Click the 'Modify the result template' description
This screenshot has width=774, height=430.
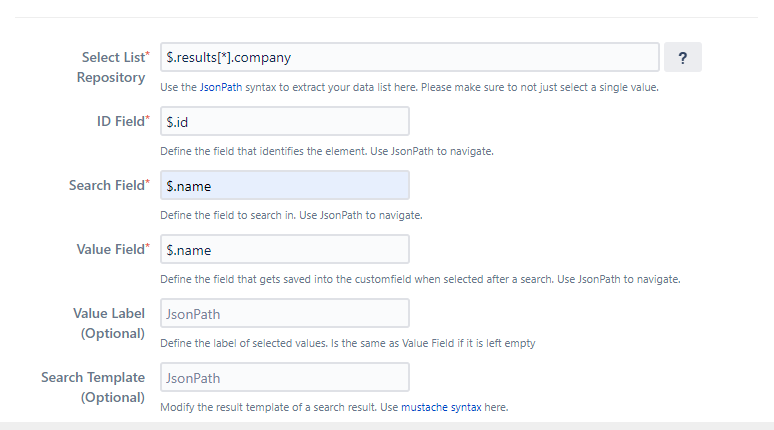pos(278,407)
